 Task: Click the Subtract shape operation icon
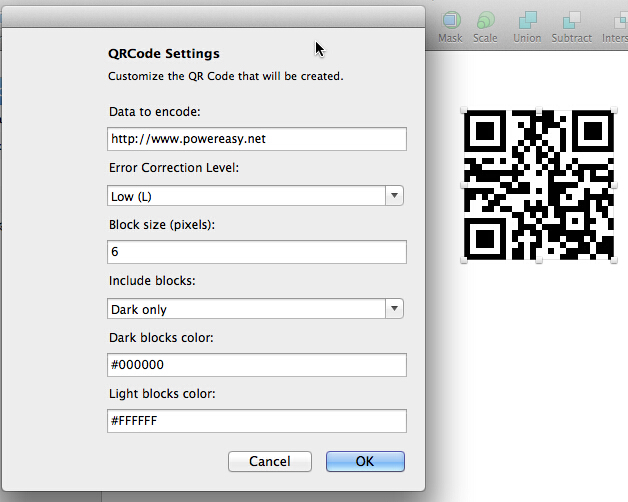(x=571, y=24)
